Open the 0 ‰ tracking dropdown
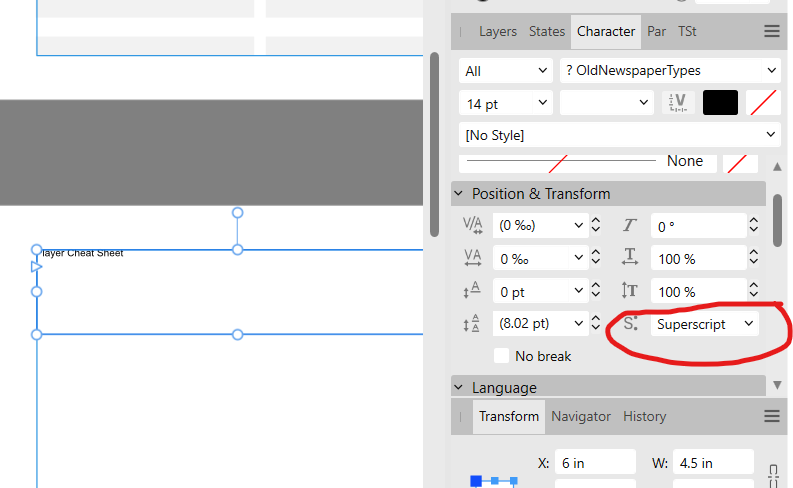 click(540, 258)
